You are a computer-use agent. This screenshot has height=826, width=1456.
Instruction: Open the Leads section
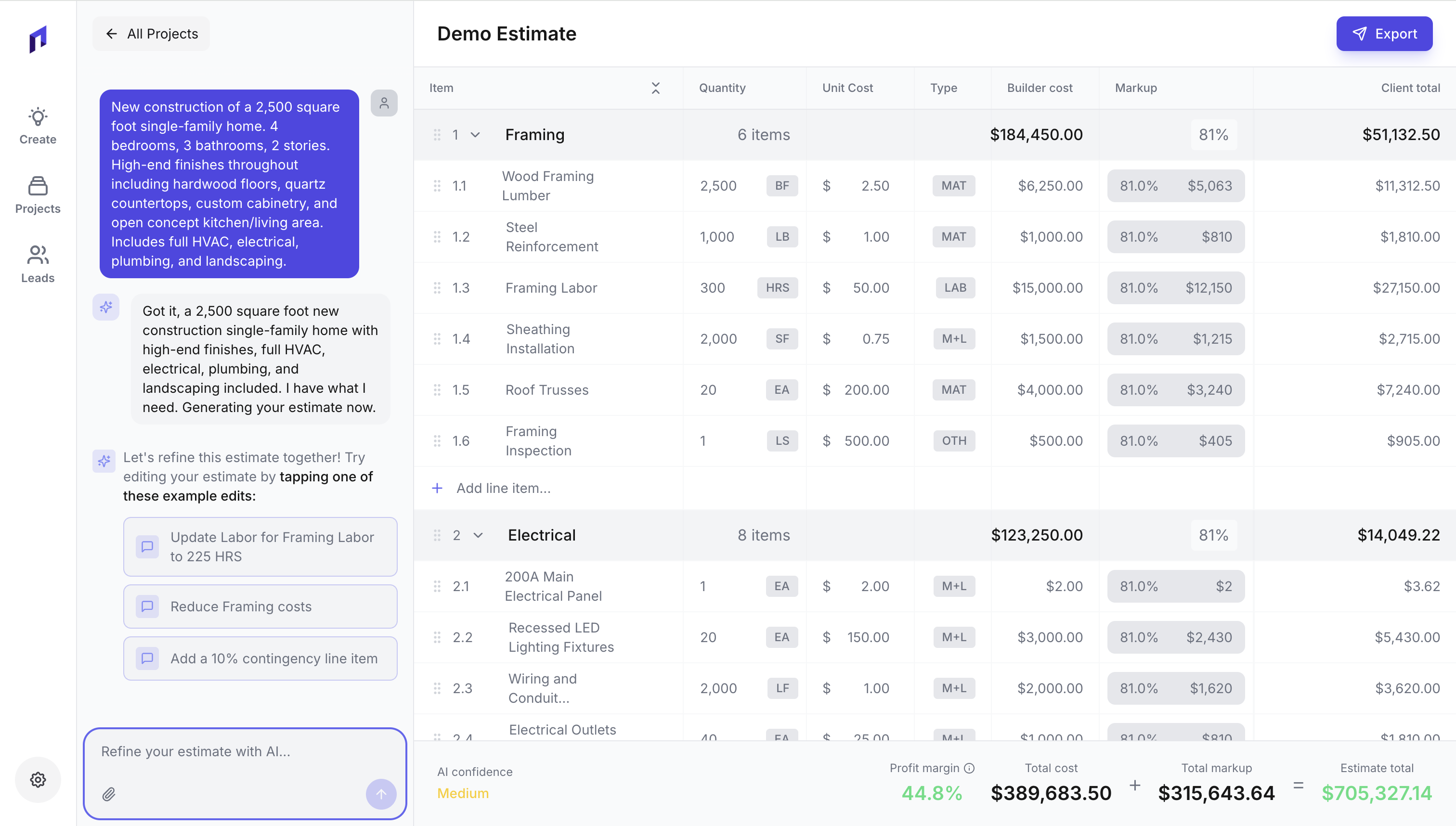38,264
